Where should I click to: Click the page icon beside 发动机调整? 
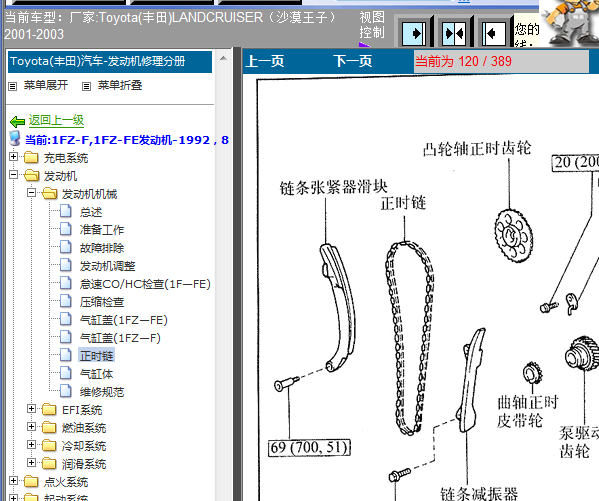click(x=66, y=265)
